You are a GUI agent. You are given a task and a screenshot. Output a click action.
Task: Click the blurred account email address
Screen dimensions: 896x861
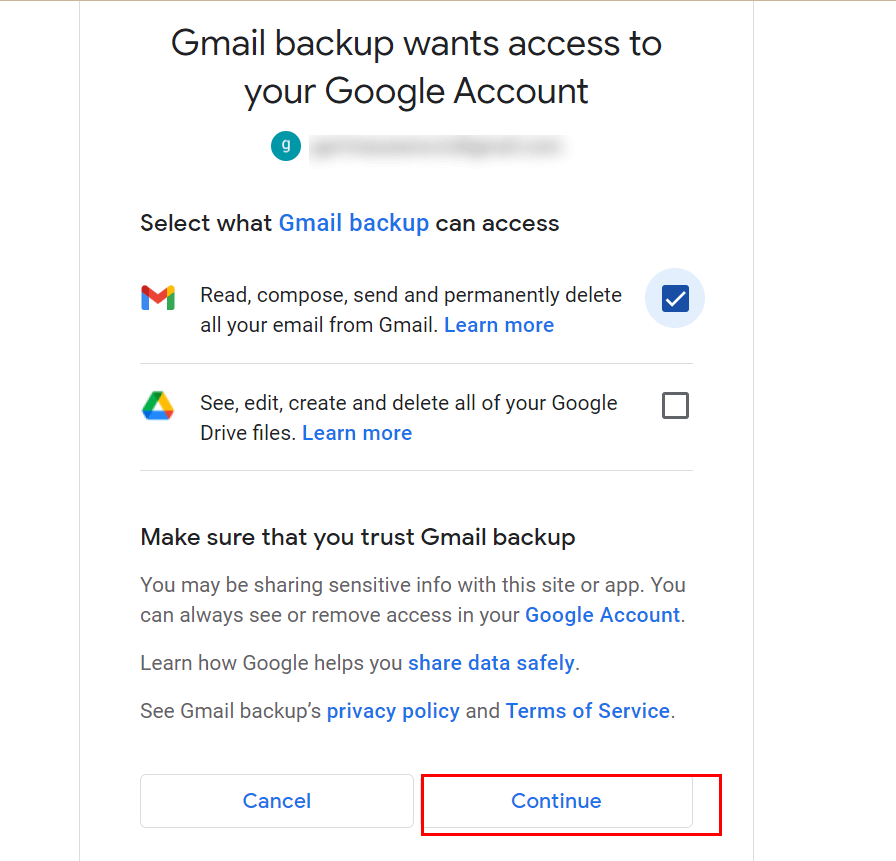point(437,147)
